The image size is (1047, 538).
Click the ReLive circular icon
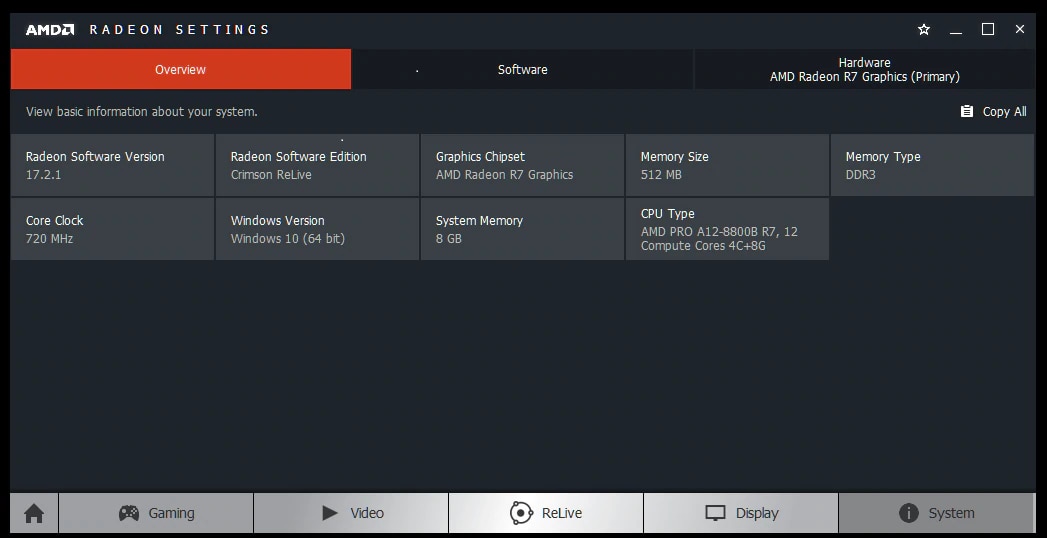click(521, 513)
